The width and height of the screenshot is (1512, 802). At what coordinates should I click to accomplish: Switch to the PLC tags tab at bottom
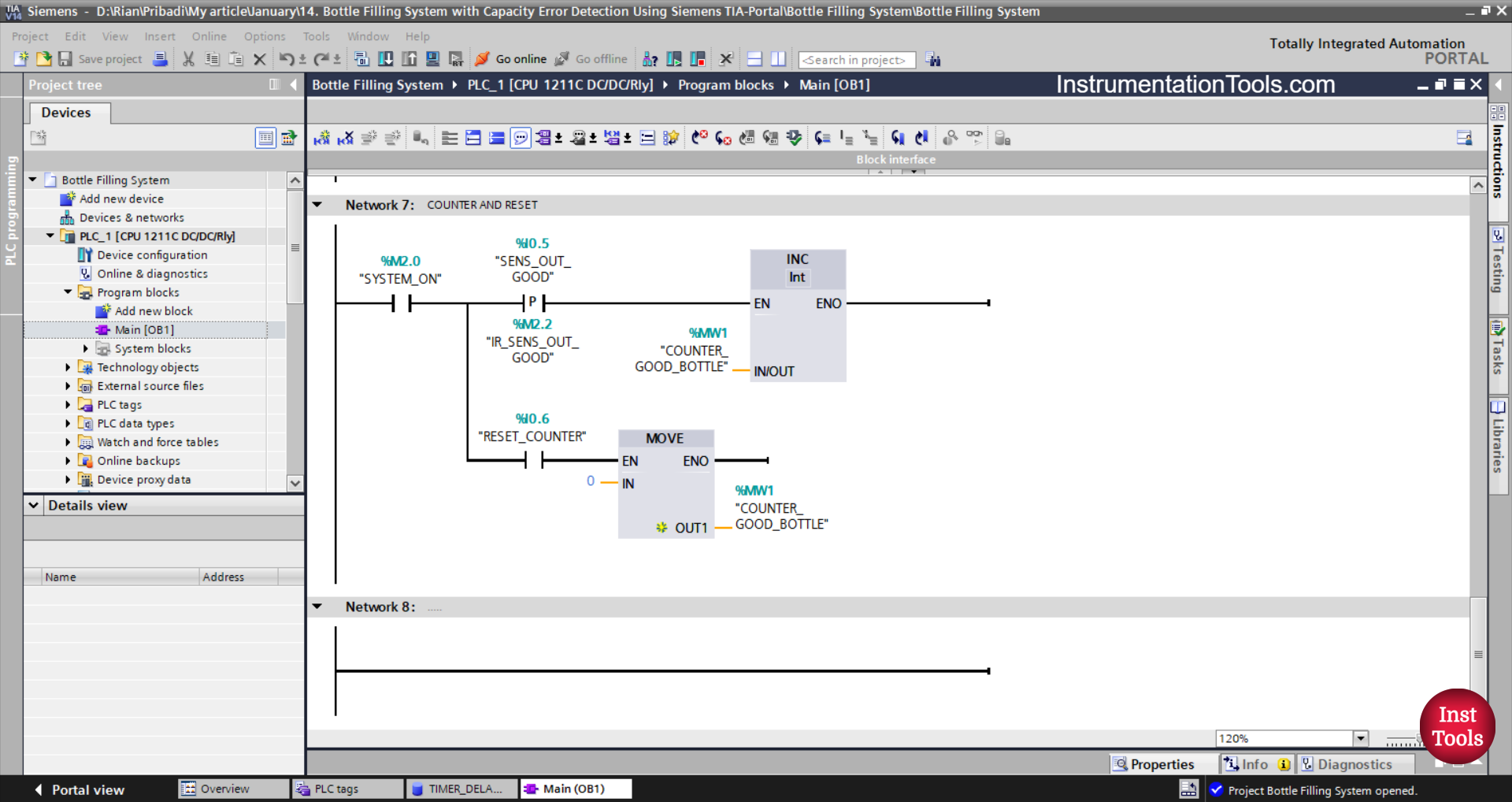tap(346, 789)
